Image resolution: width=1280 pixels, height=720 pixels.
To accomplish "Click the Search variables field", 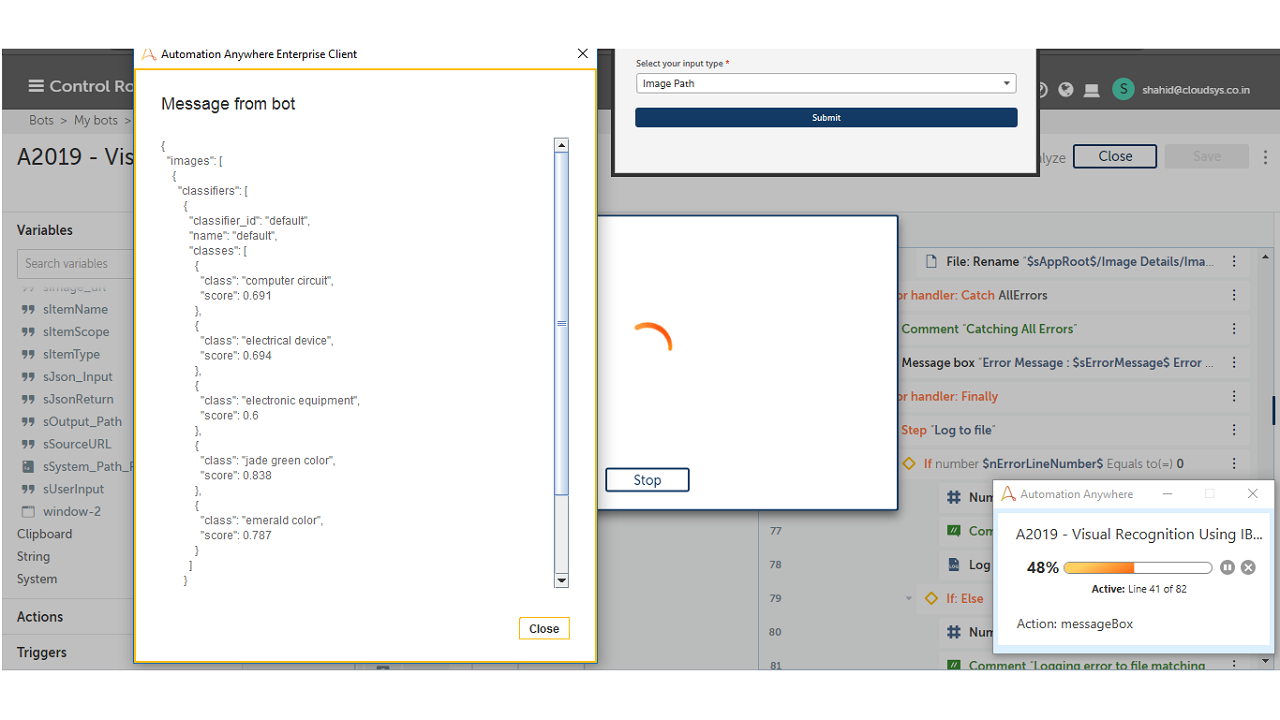I will [x=74, y=264].
